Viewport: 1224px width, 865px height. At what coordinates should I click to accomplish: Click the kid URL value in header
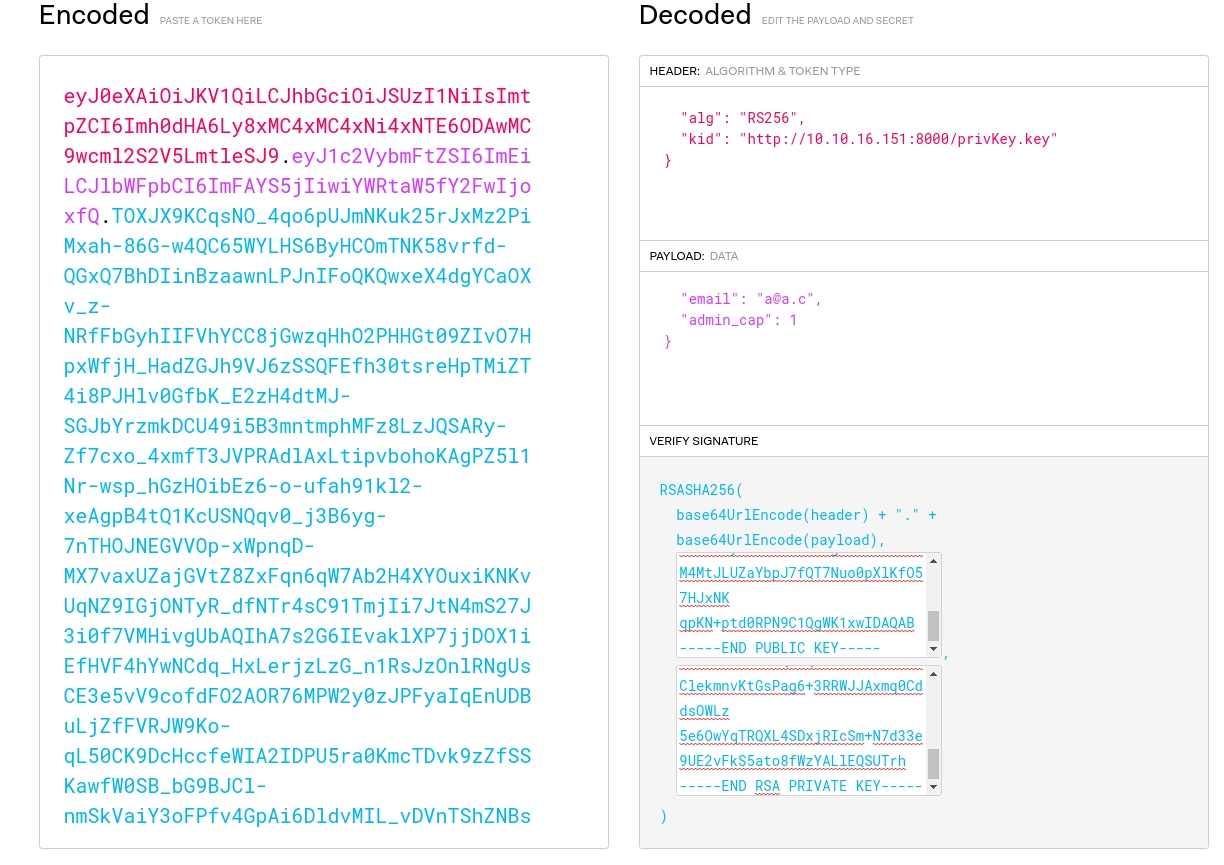coord(897,139)
